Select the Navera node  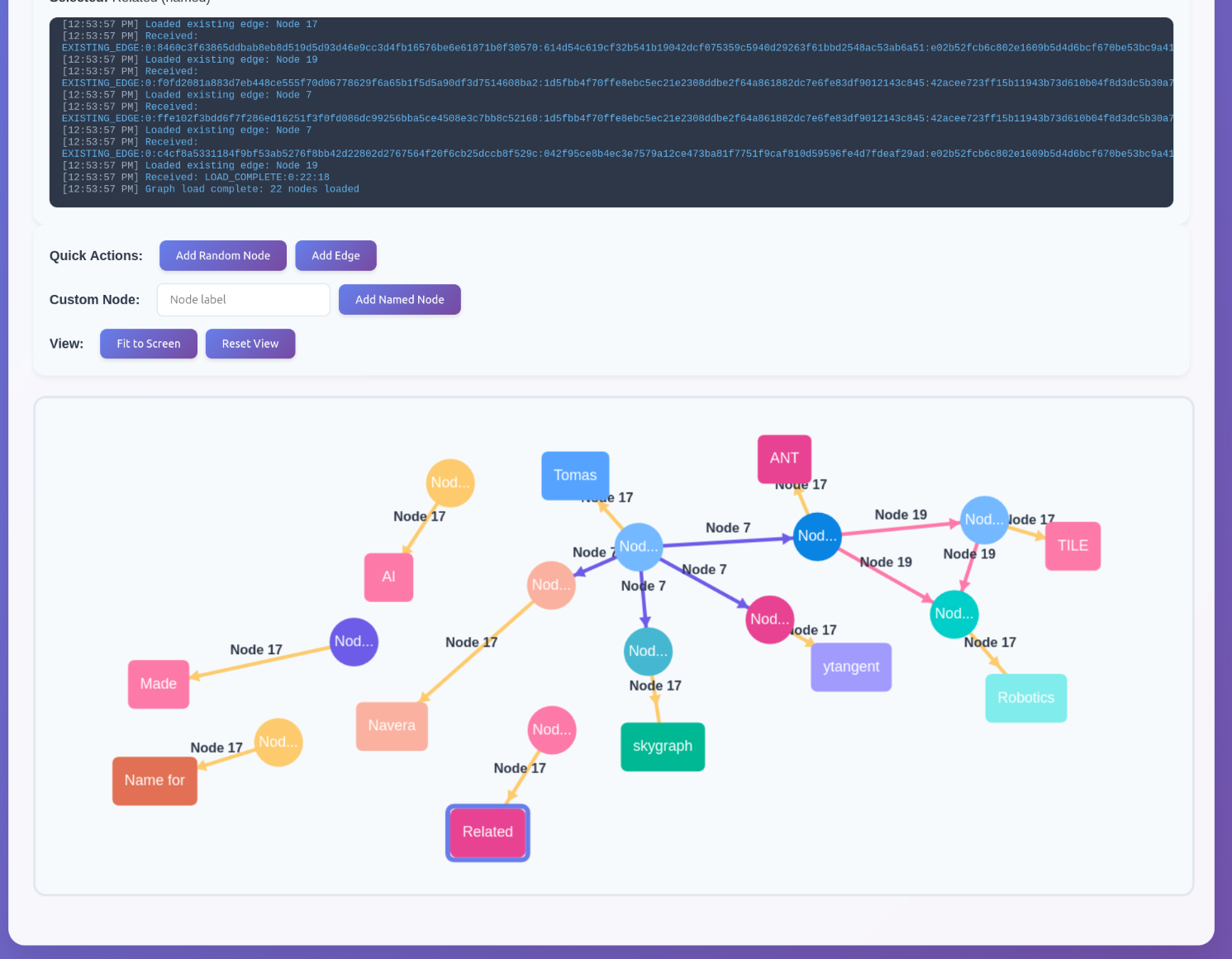point(392,726)
